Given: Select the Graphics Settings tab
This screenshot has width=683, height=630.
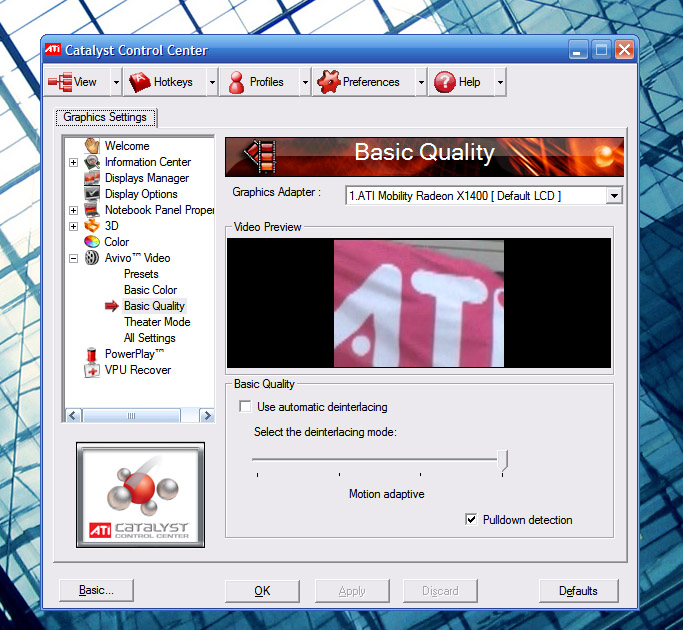Looking at the screenshot, I should [x=105, y=117].
